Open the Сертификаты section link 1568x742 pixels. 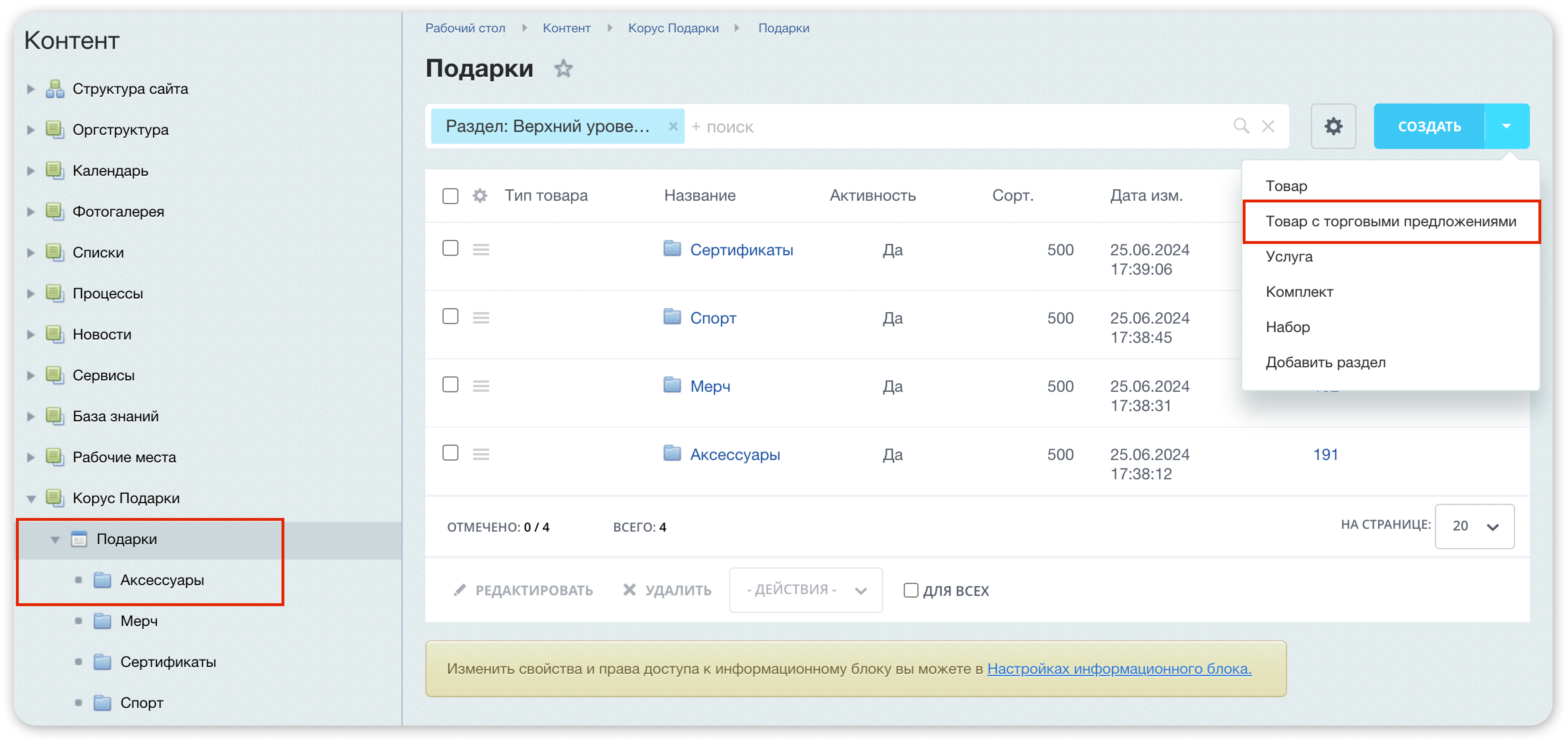click(x=741, y=250)
